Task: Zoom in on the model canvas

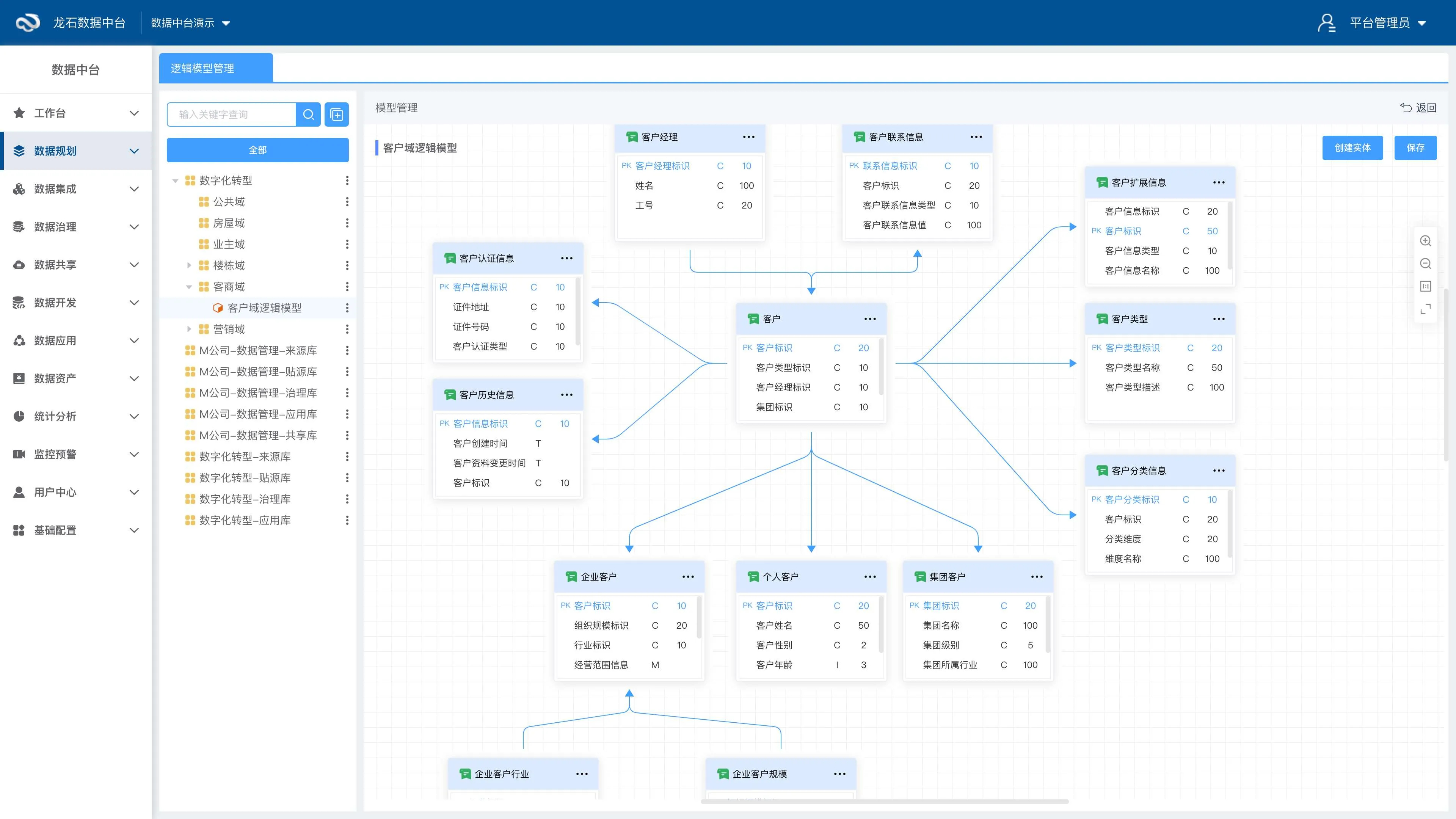Action: tap(1426, 241)
